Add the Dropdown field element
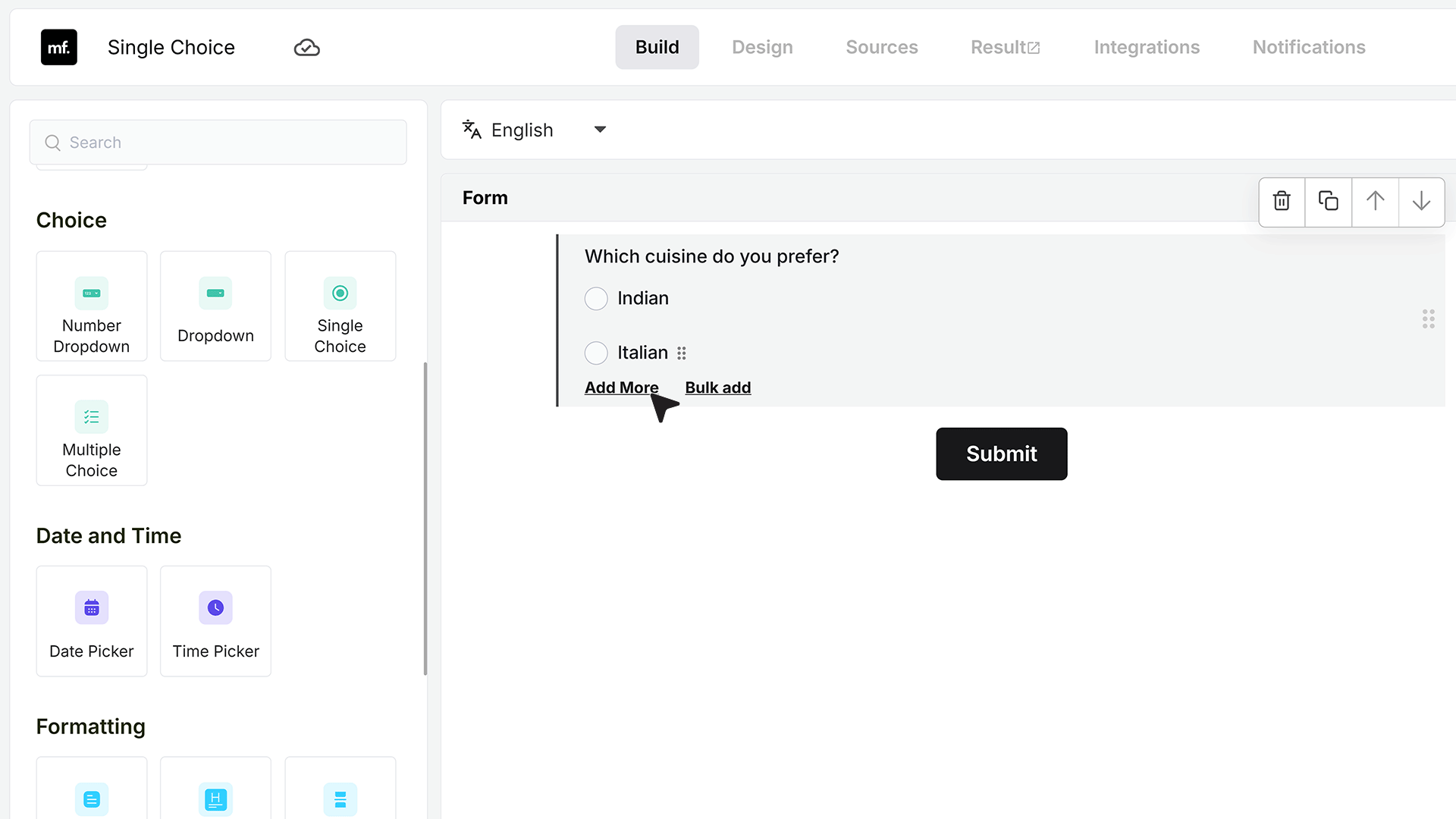 215,306
